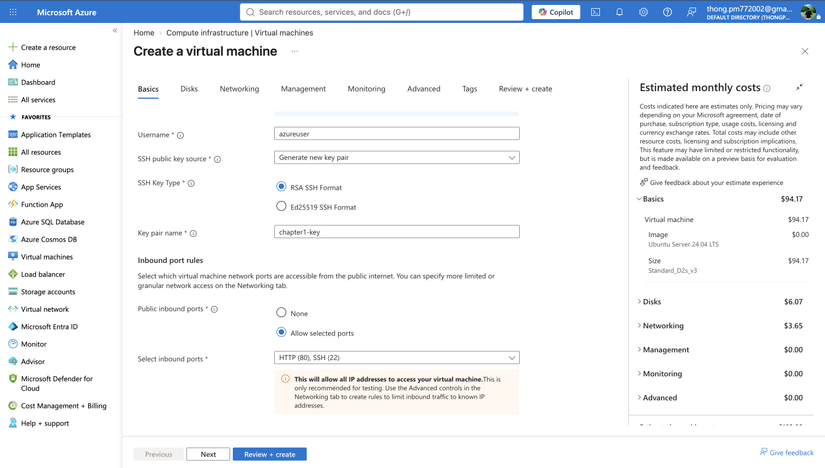Expand the Advanced cost section
This screenshot has width=825, height=468.
pos(639,397)
